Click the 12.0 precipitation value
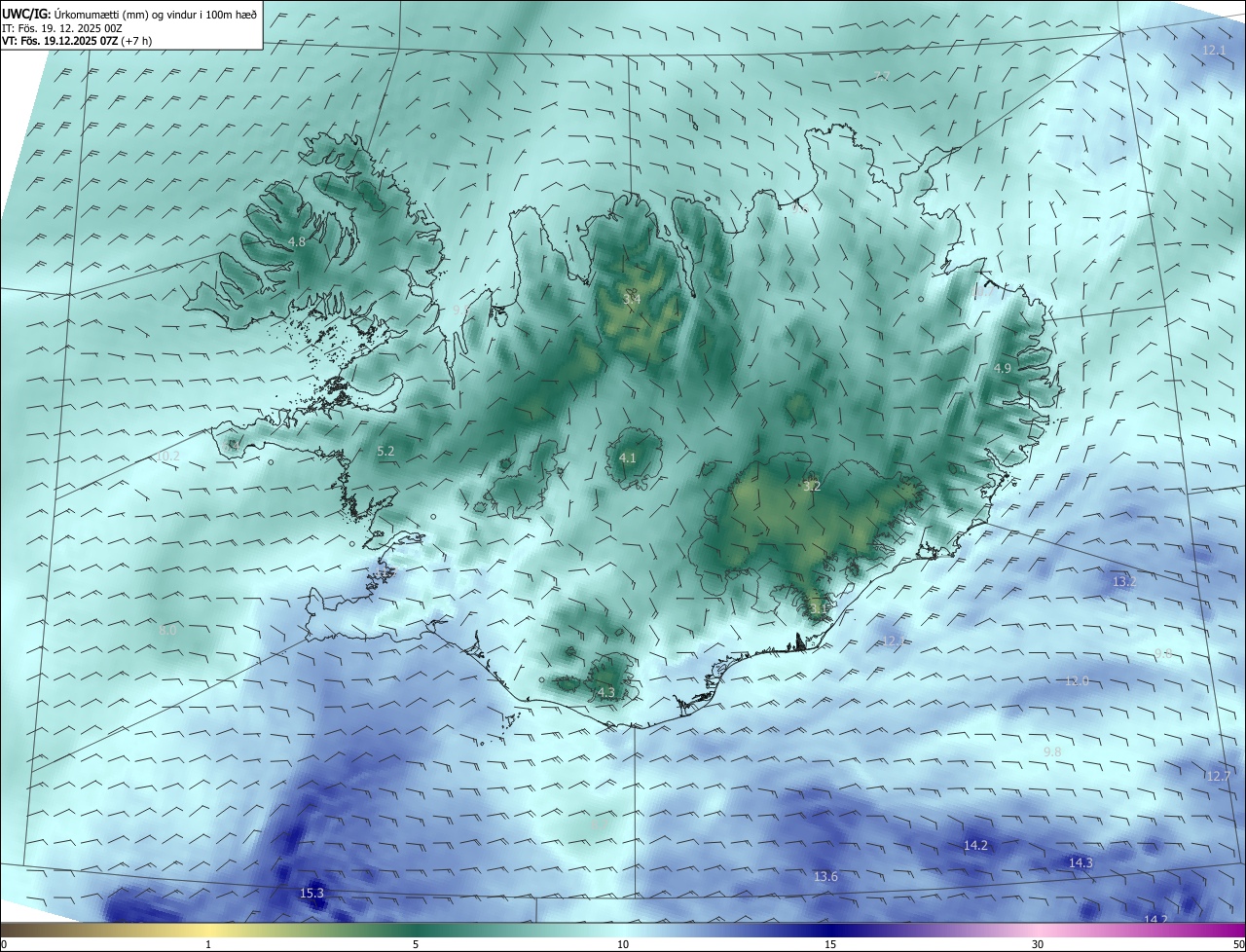 click(1077, 680)
